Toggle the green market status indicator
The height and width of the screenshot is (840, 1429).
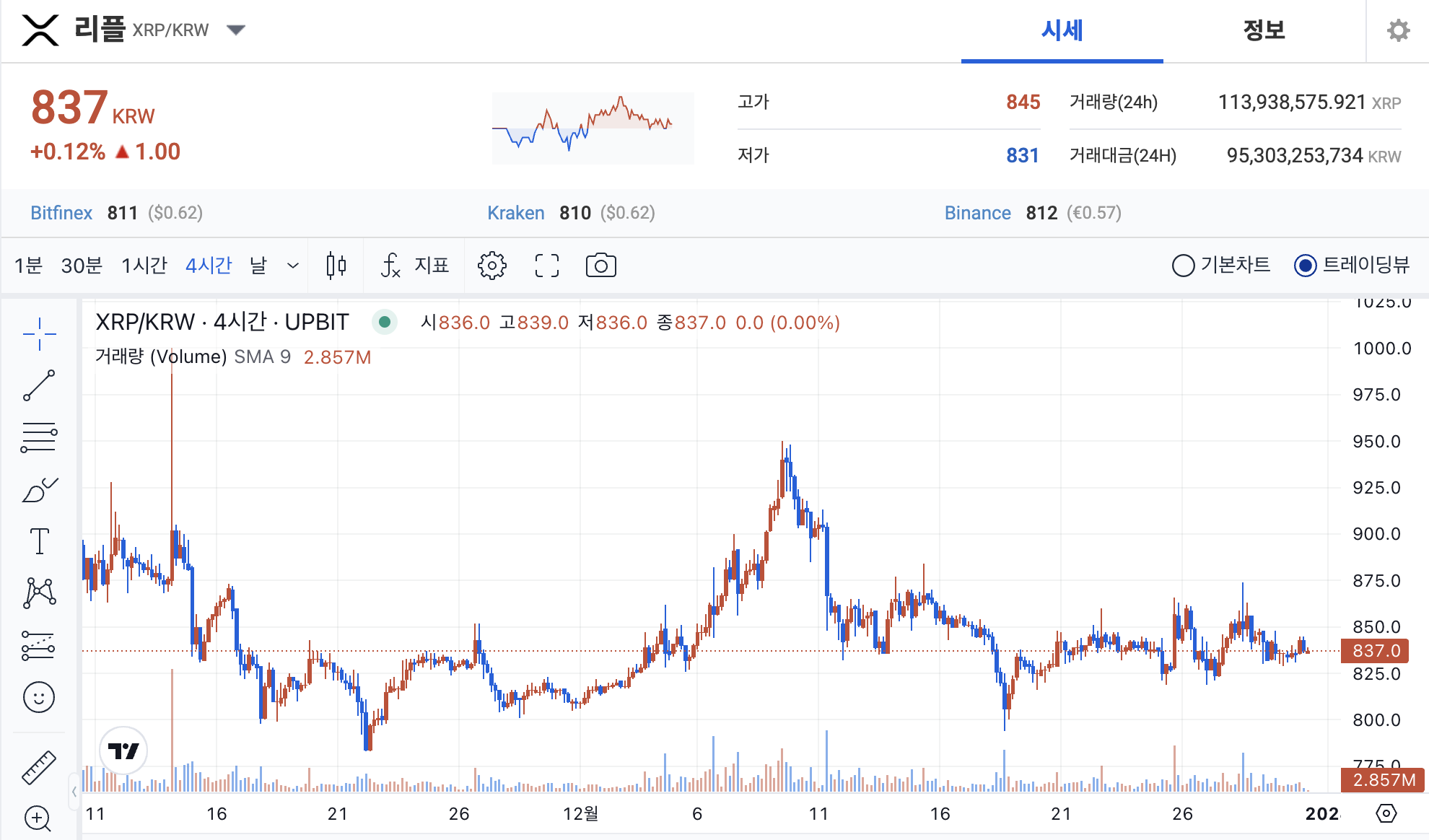click(385, 322)
